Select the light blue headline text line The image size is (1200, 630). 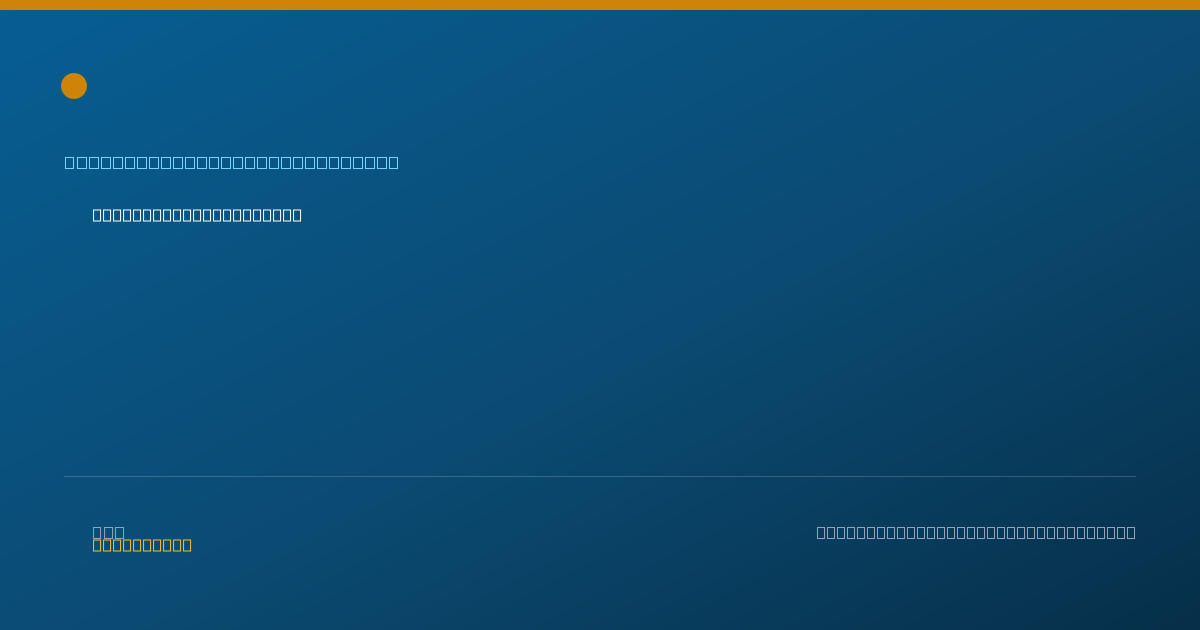point(231,162)
